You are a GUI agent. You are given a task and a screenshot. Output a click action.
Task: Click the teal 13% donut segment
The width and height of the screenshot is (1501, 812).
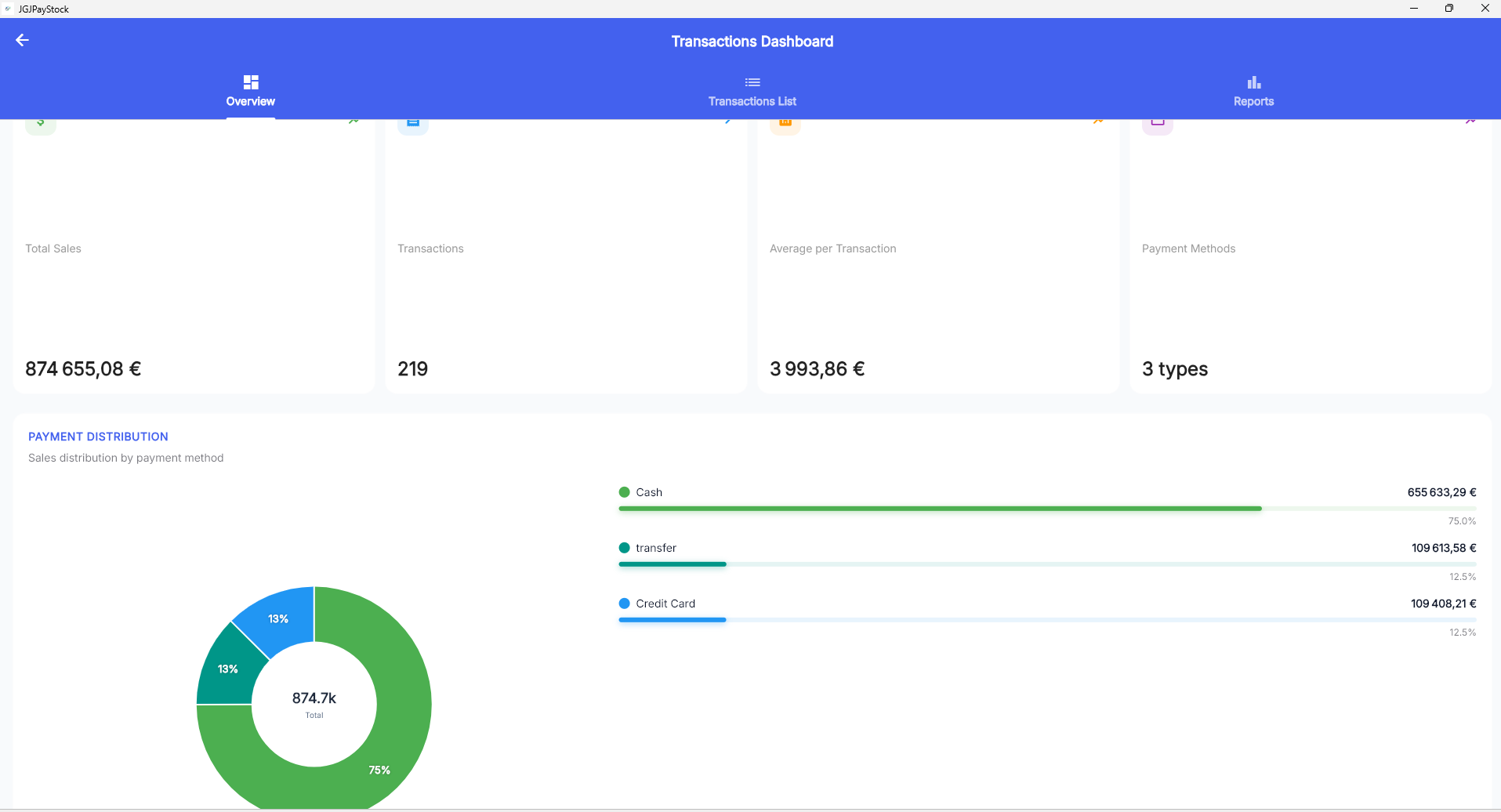[x=228, y=669]
